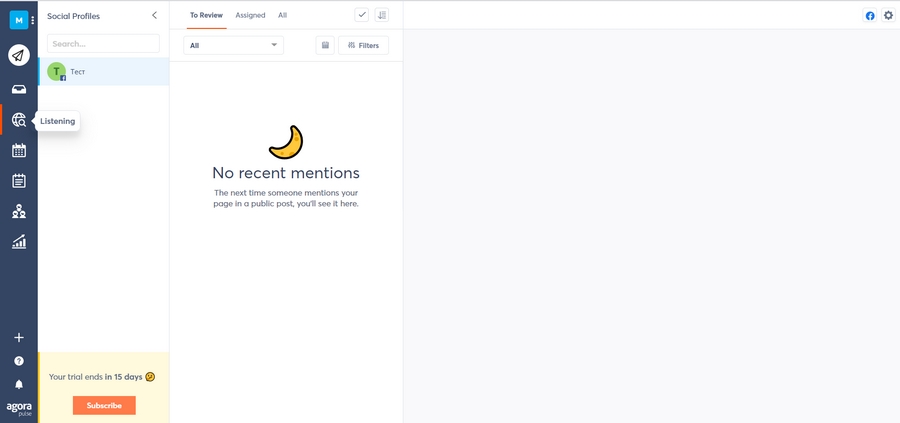Click the Facebook icon at top right
The width and height of the screenshot is (900, 423).
pyautogui.click(x=870, y=15)
